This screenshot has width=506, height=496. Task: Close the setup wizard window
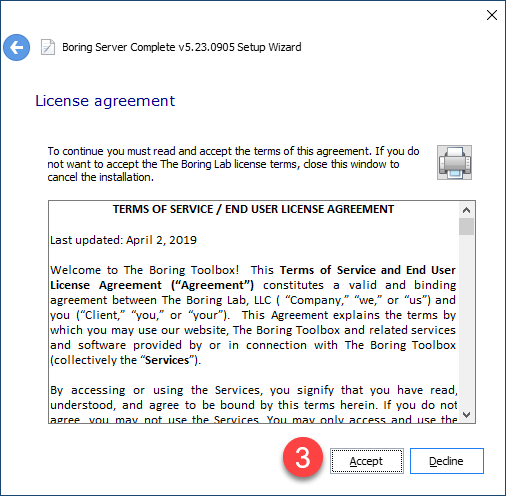pos(492,15)
